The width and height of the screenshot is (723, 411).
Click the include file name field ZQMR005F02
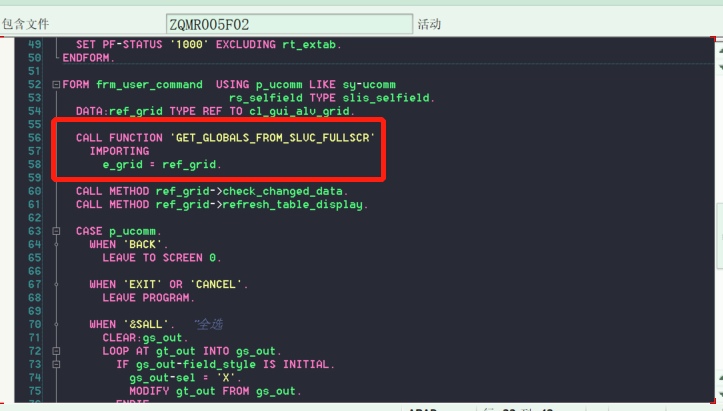click(x=289, y=24)
